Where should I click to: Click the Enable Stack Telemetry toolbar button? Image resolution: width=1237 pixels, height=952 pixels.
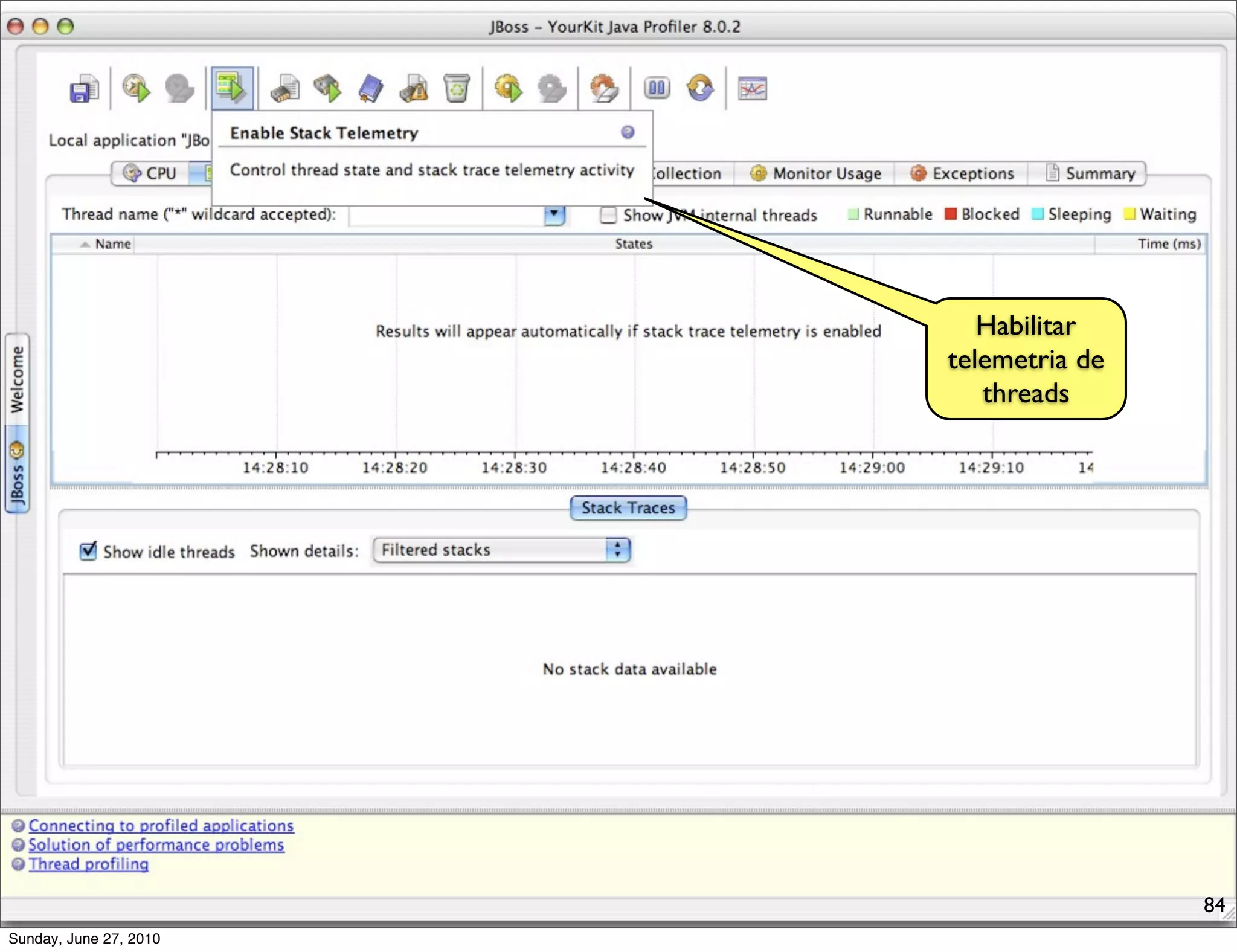pyautogui.click(x=232, y=89)
